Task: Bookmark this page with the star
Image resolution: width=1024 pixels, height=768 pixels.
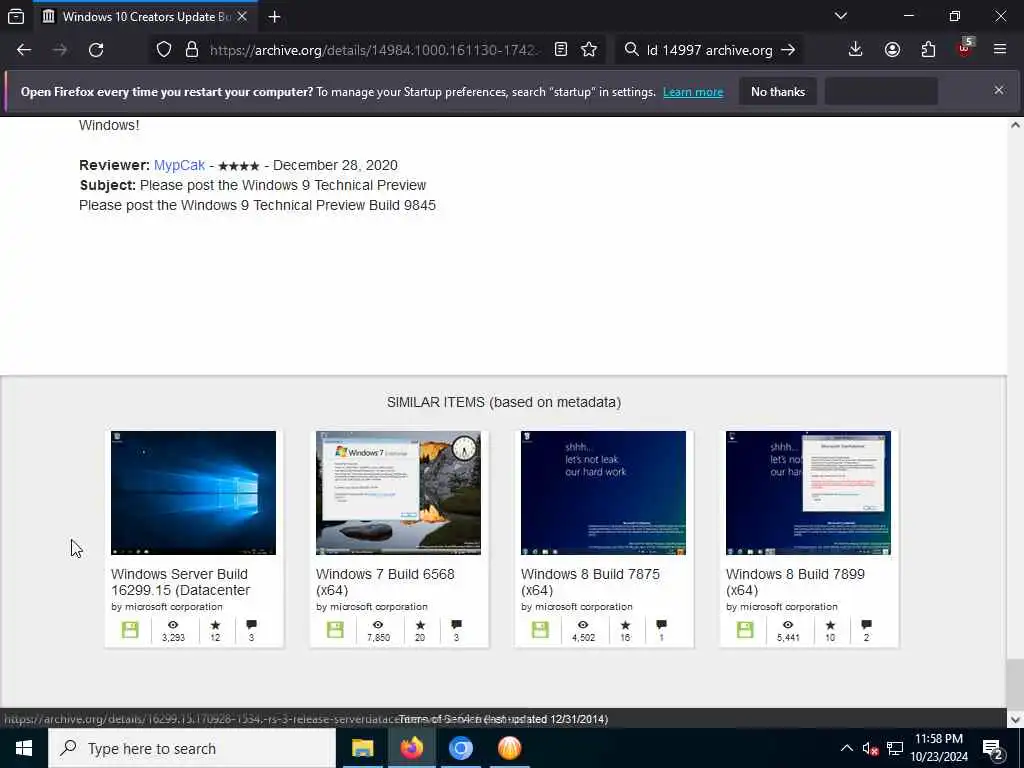Action: tap(589, 50)
